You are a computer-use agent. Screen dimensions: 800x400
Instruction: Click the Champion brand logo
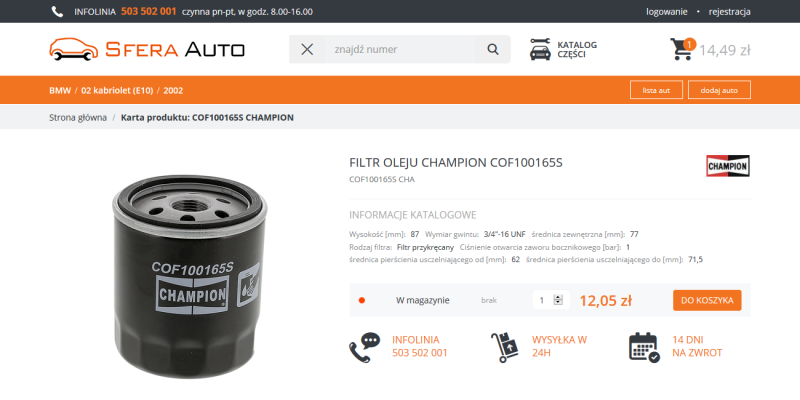728,166
